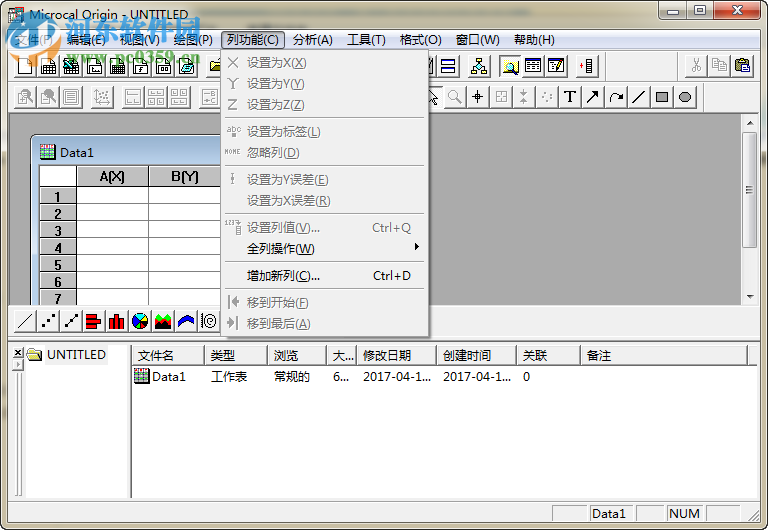Screen dimensions: 768x530
Task: Select the A(X) column header
Action: 112,176
